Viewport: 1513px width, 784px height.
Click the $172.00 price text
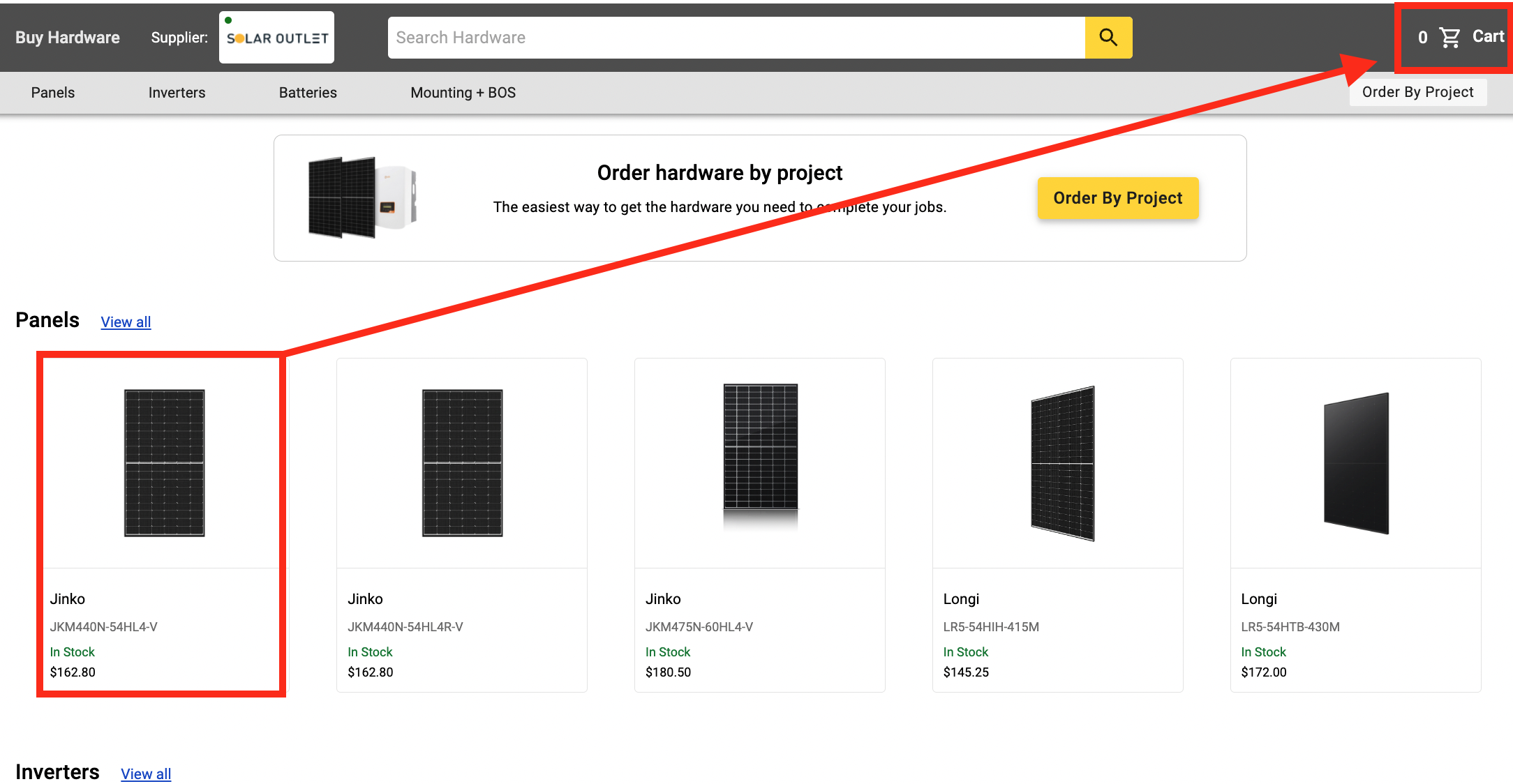[1264, 672]
